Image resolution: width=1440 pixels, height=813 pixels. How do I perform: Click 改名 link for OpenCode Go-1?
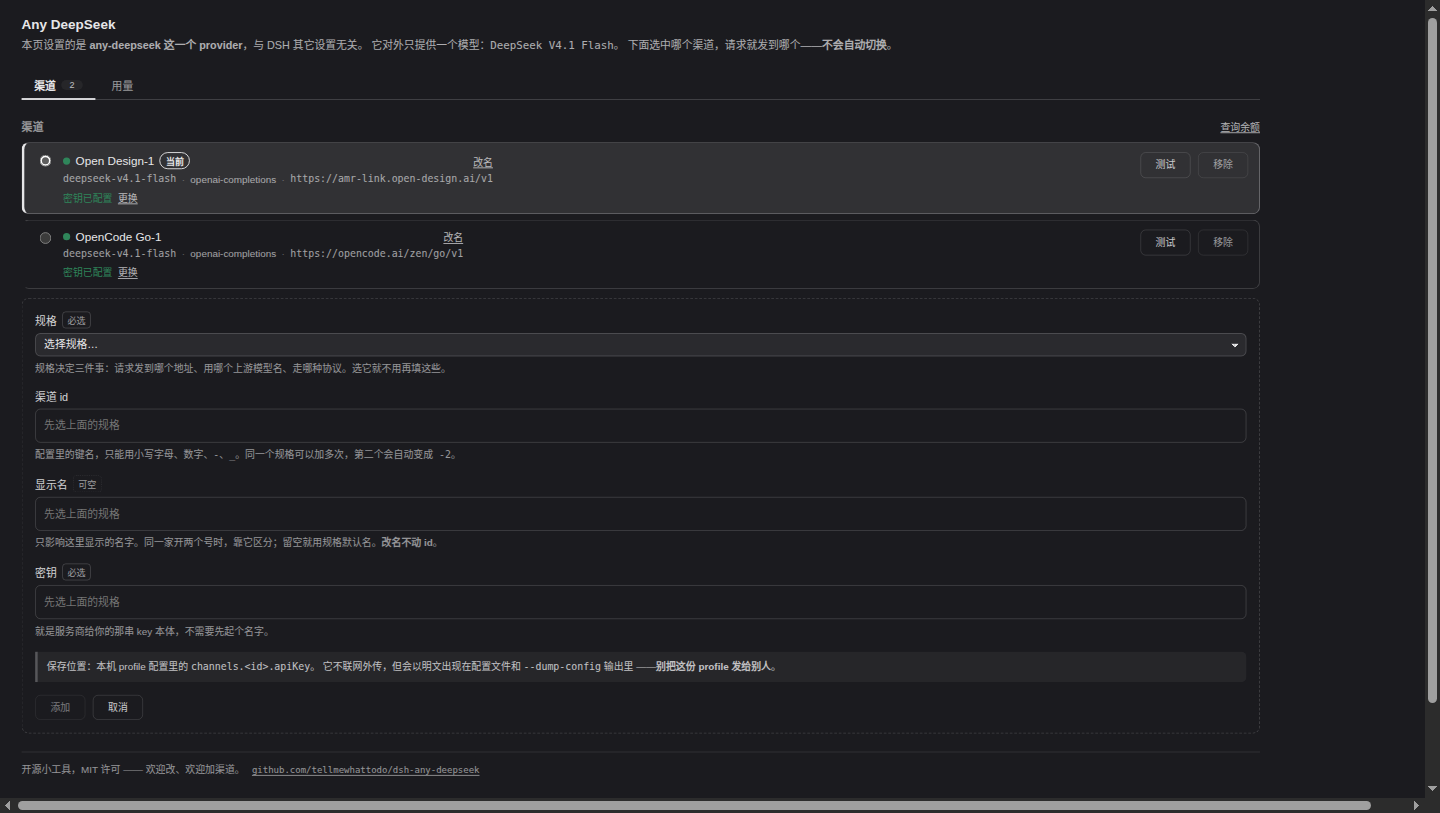(453, 238)
